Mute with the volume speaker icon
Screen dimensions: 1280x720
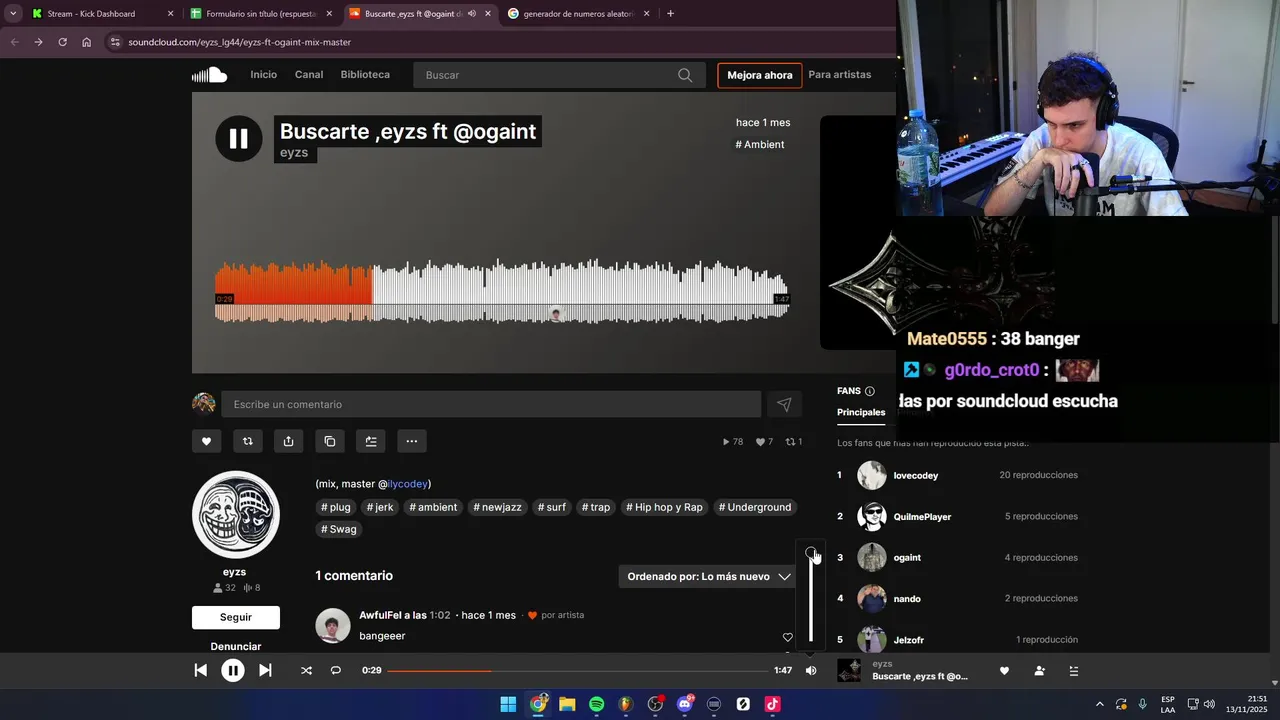click(x=811, y=671)
